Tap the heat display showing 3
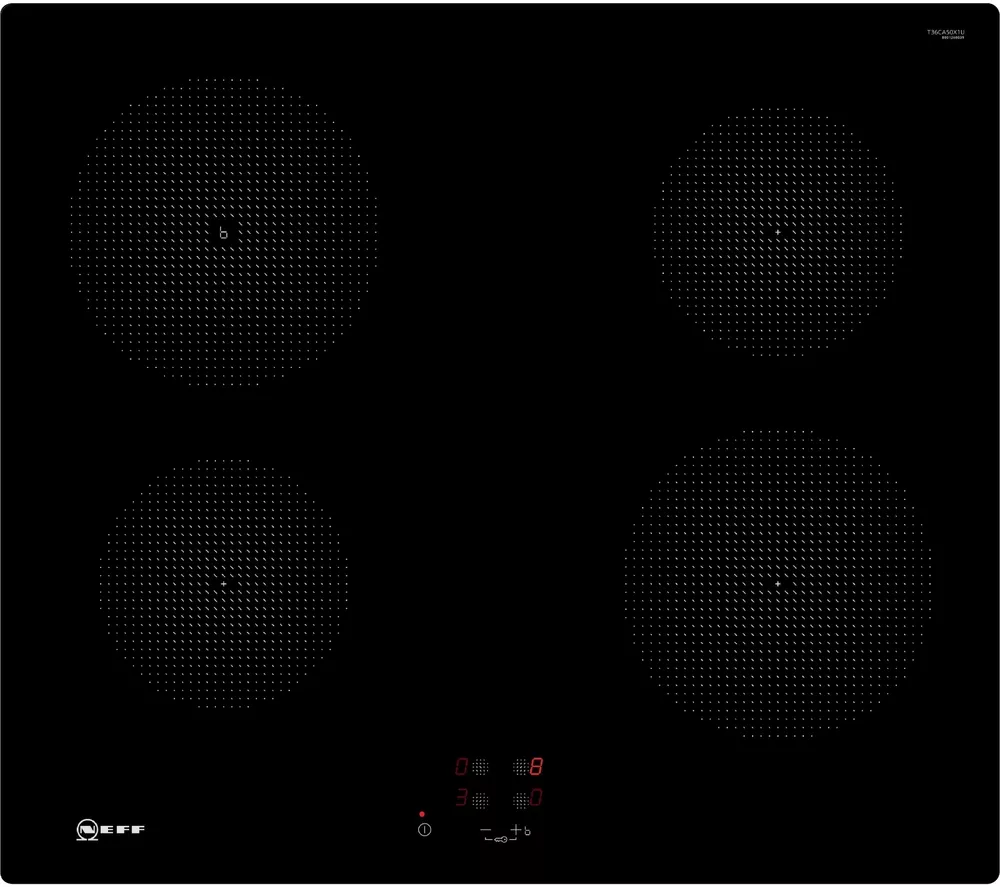The width and height of the screenshot is (1000, 887). [461, 800]
